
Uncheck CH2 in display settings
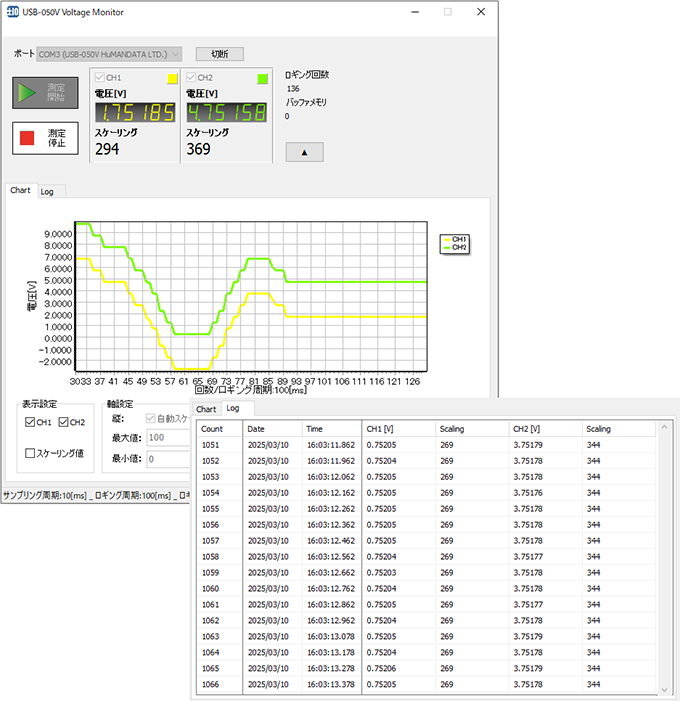[63, 422]
